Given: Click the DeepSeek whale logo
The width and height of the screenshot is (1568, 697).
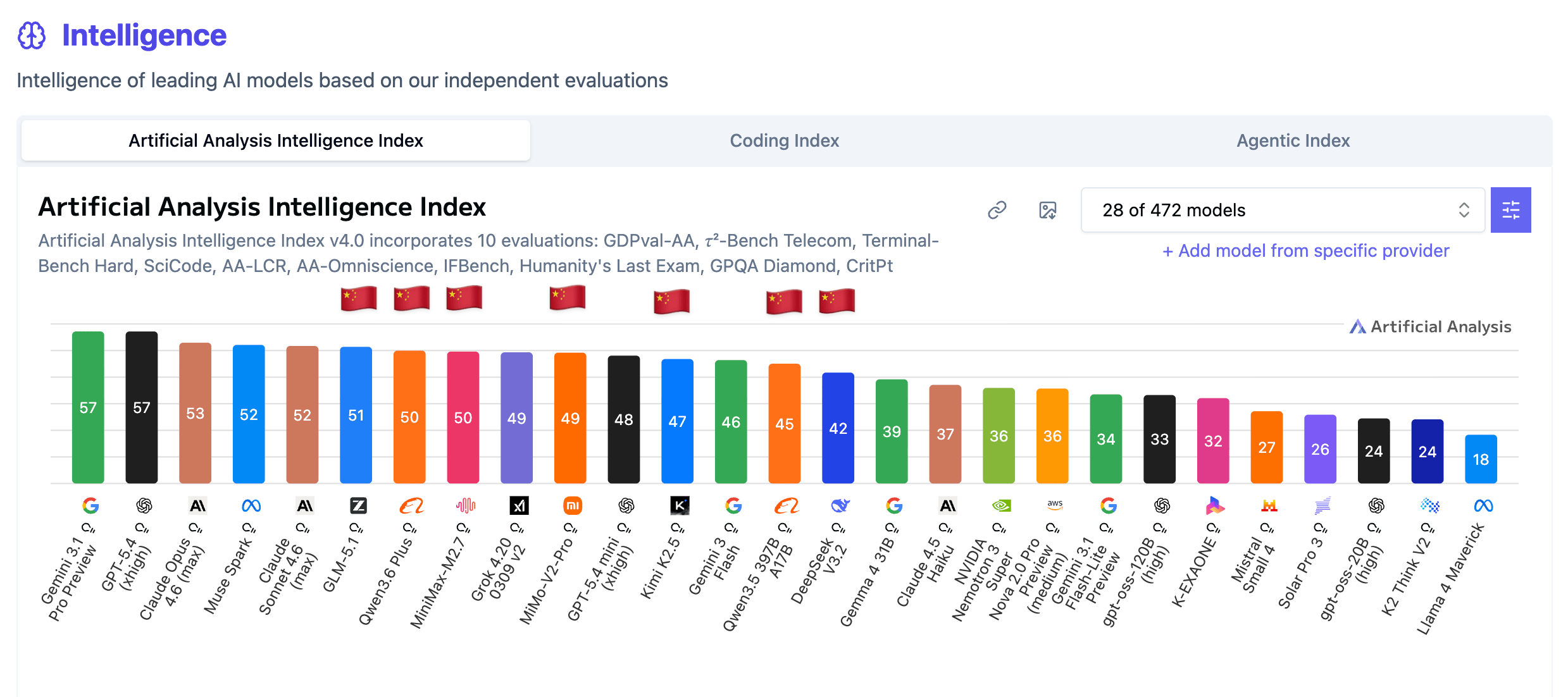Looking at the screenshot, I should point(840,505).
